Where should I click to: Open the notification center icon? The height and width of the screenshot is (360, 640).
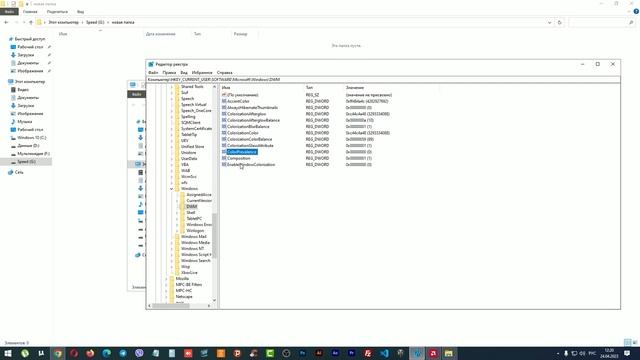(627, 353)
